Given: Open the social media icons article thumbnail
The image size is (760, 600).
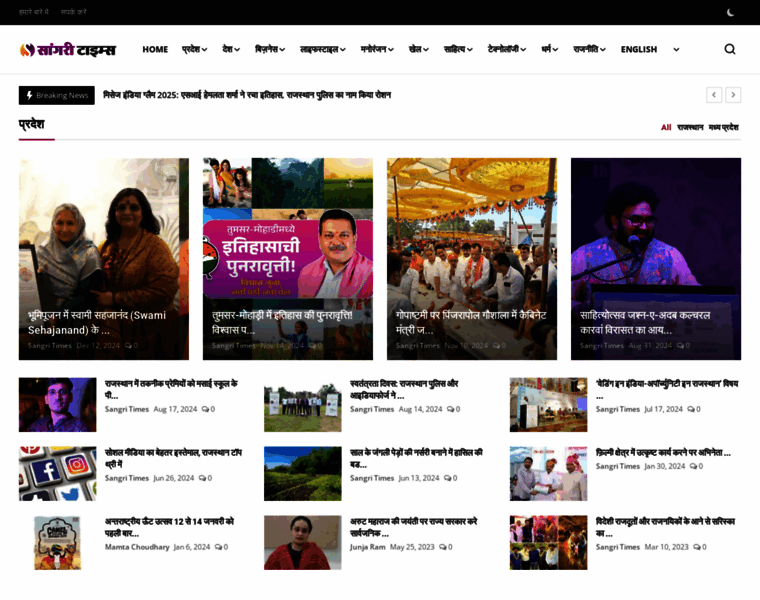Looking at the screenshot, I should 58,473.
